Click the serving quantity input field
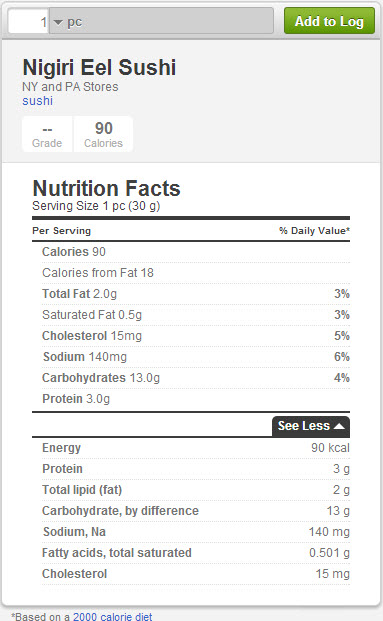This screenshot has width=383, height=621. 29,21
